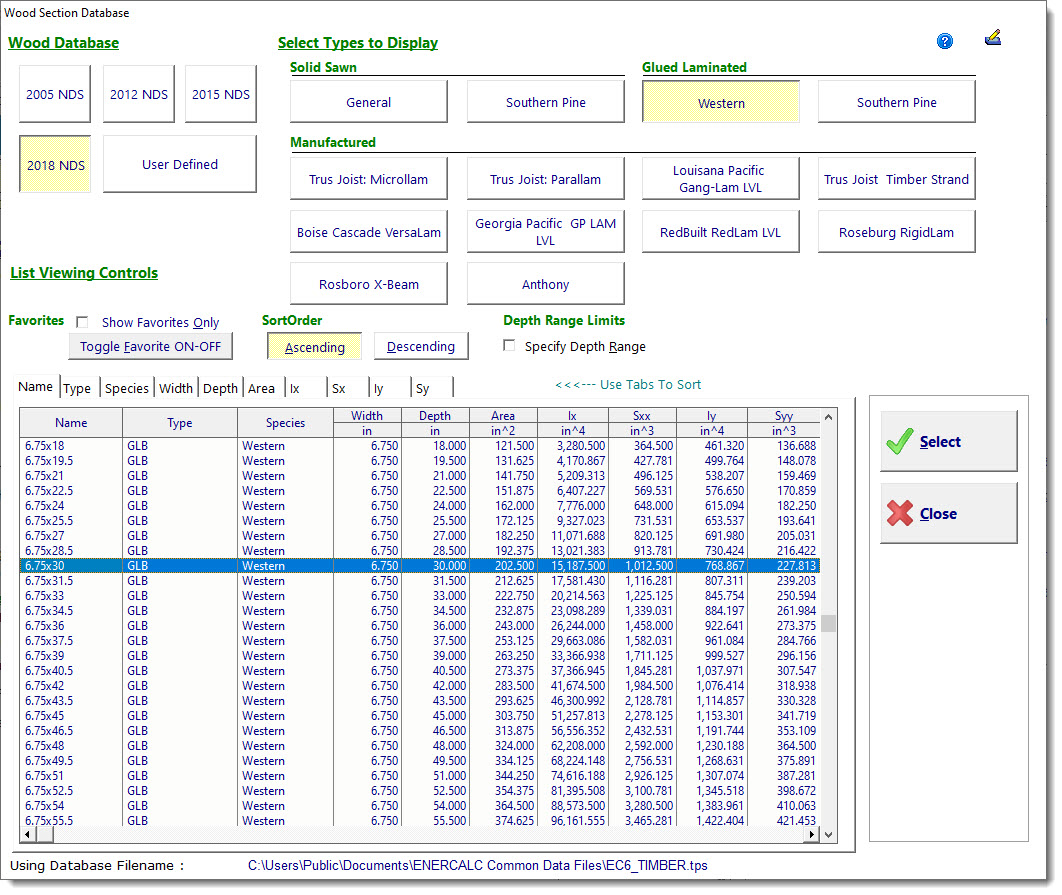Sort list using the Depth tab

220,388
